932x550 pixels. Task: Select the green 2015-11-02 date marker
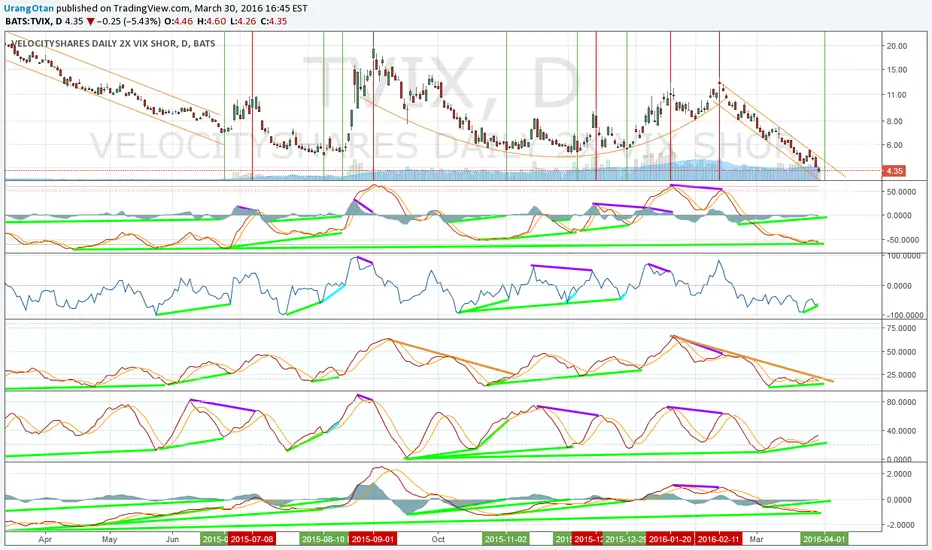506,539
